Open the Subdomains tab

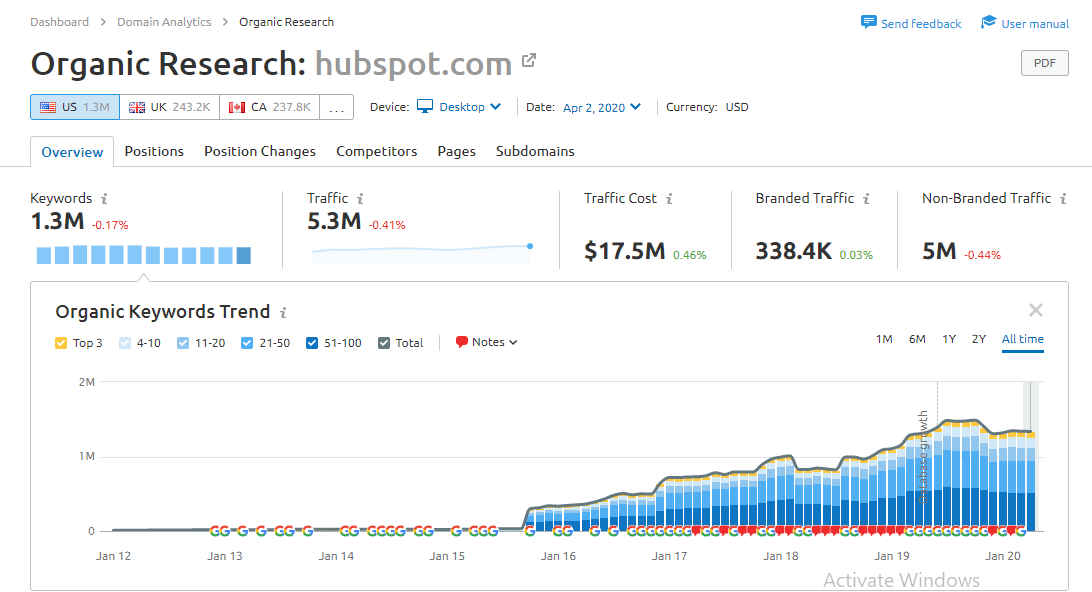[535, 151]
